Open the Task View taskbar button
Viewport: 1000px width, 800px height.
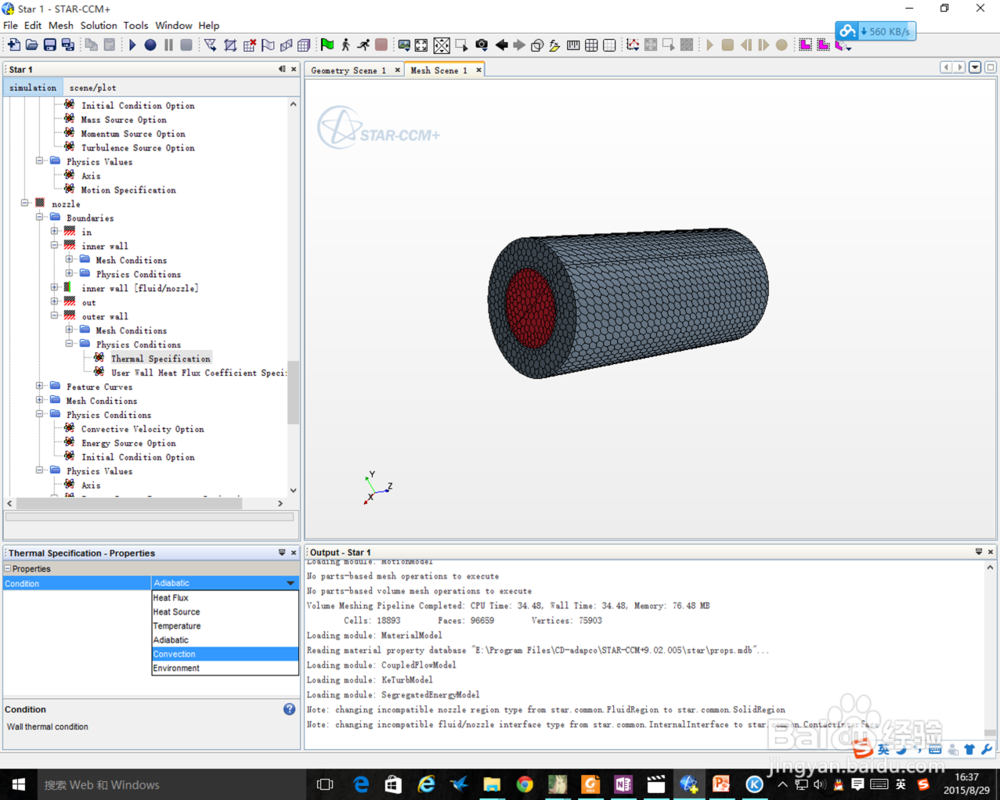point(325,785)
